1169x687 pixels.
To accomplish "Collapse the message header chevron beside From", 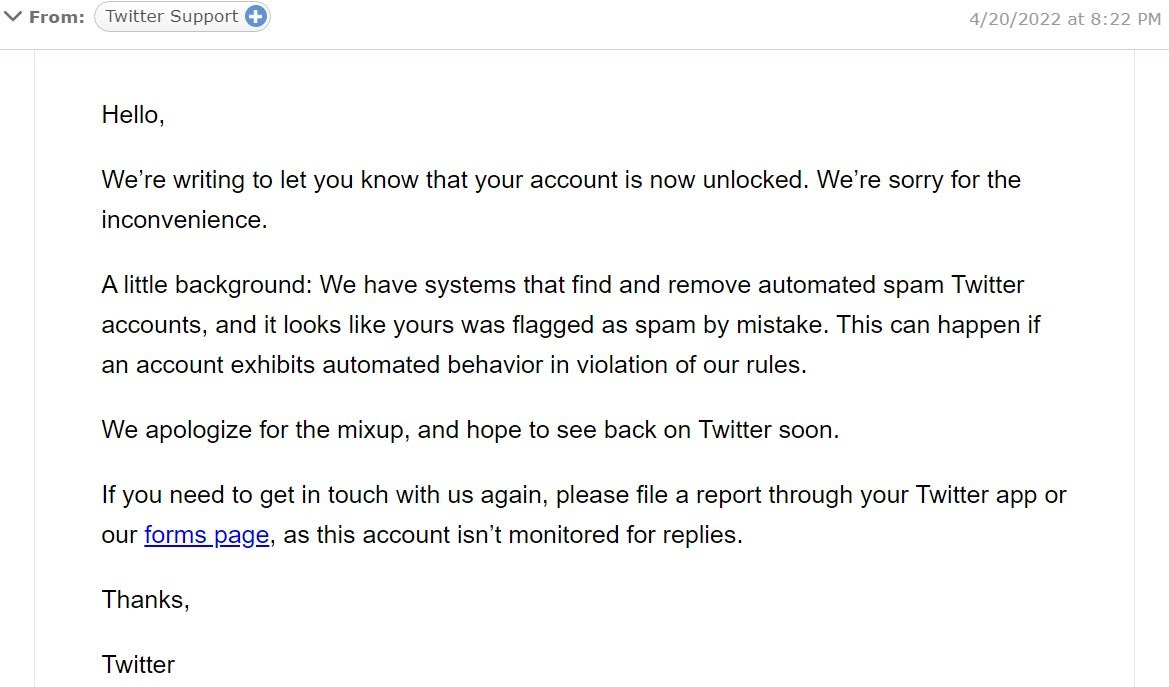I will click(x=13, y=17).
